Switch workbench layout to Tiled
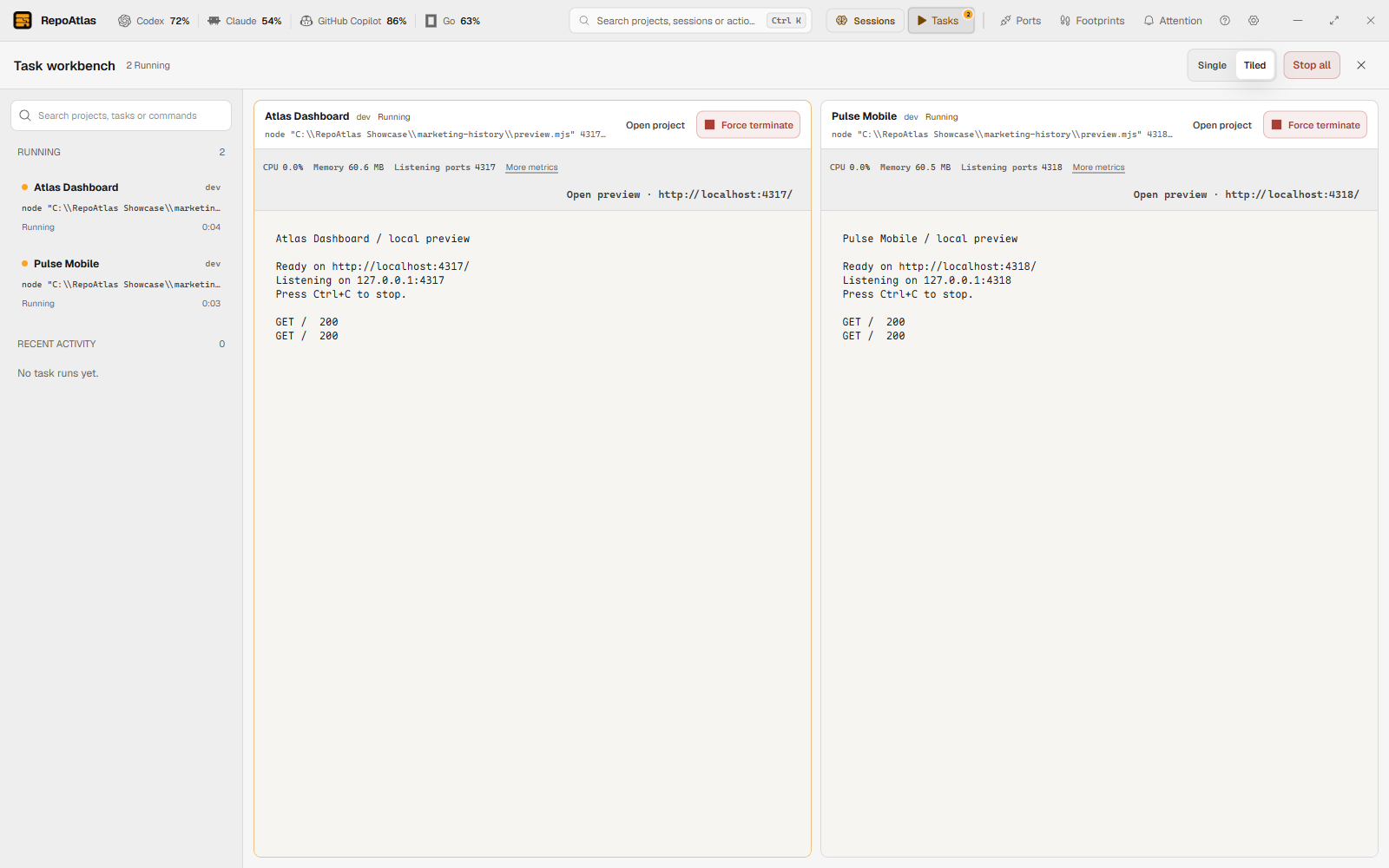 (x=1254, y=65)
